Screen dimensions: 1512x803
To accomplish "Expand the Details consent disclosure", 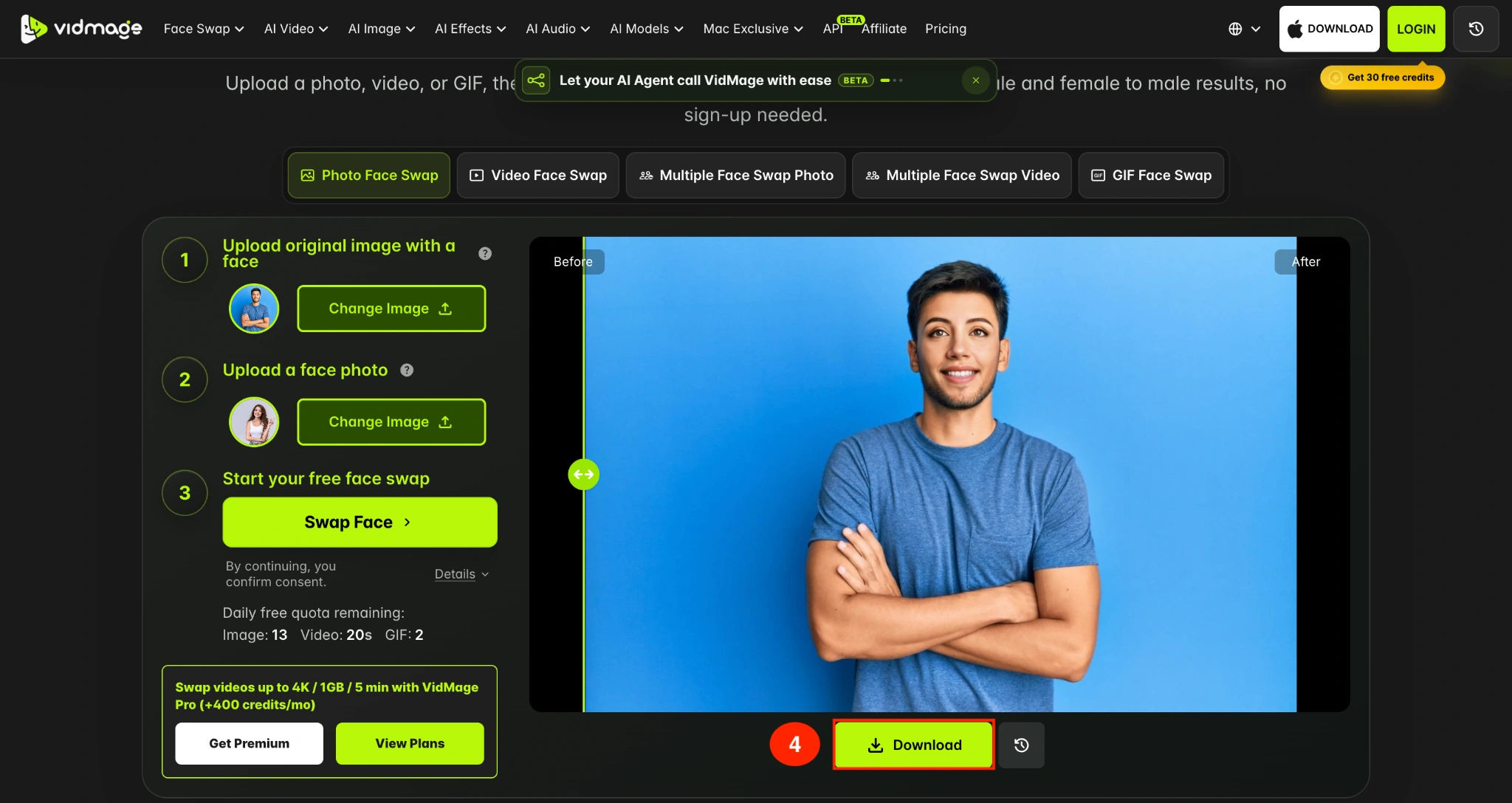I will tap(461, 574).
